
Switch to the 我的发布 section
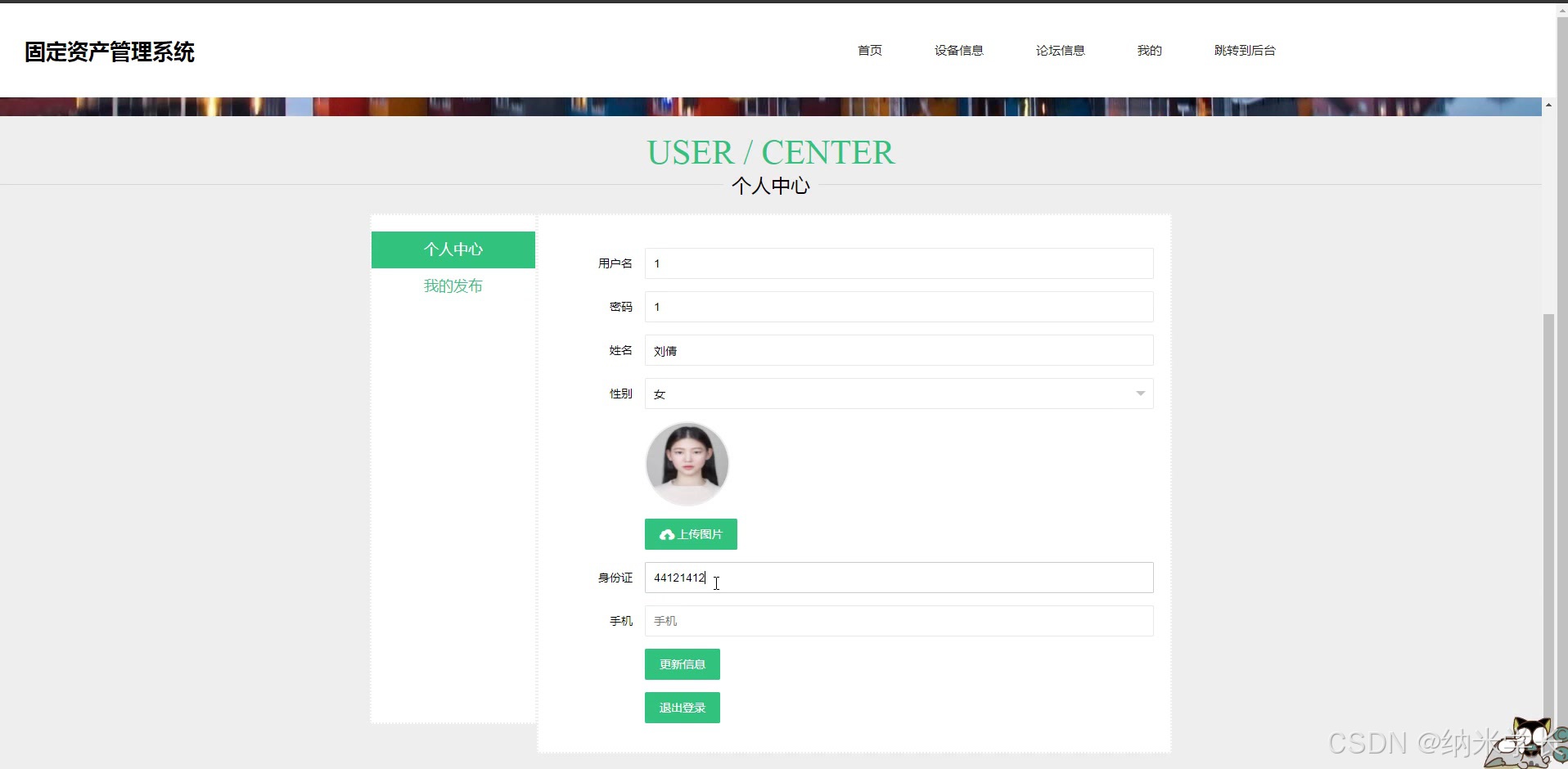[453, 286]
